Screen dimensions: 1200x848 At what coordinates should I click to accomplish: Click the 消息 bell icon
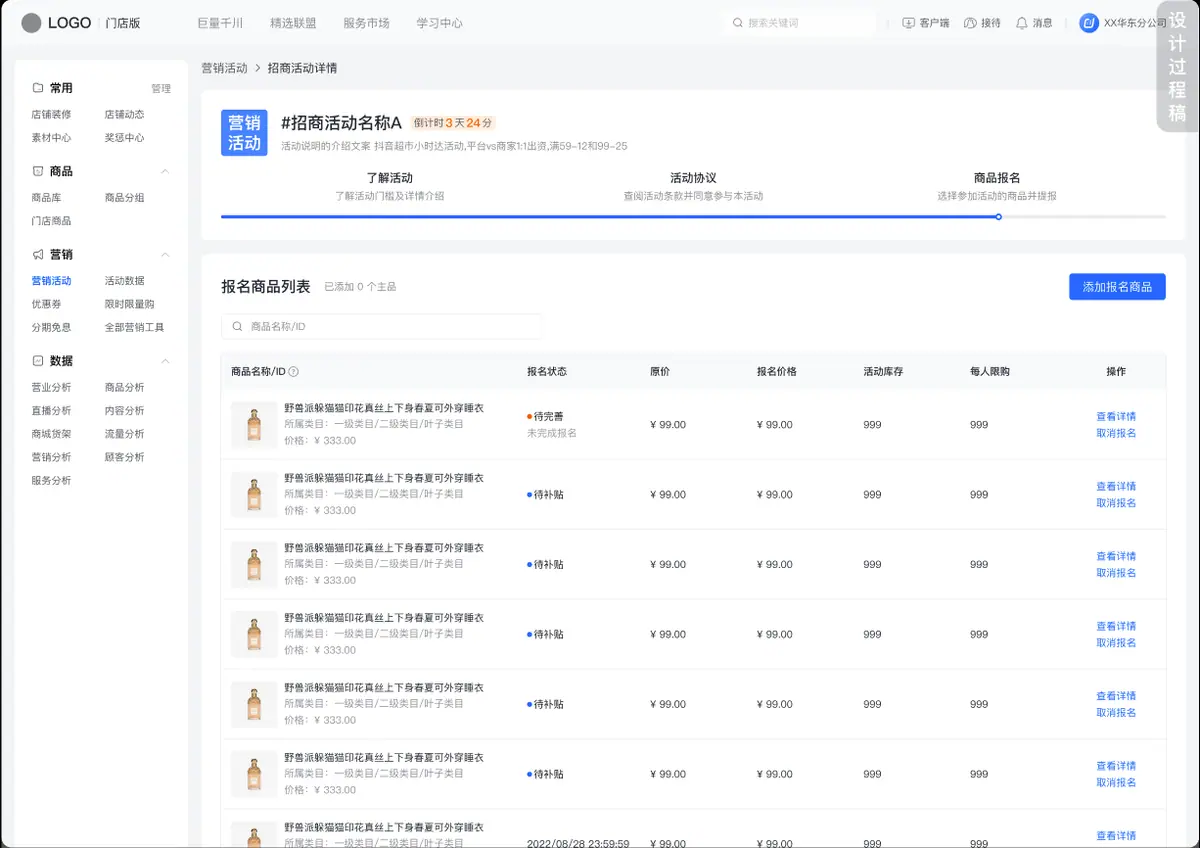tap(1022, 23)
